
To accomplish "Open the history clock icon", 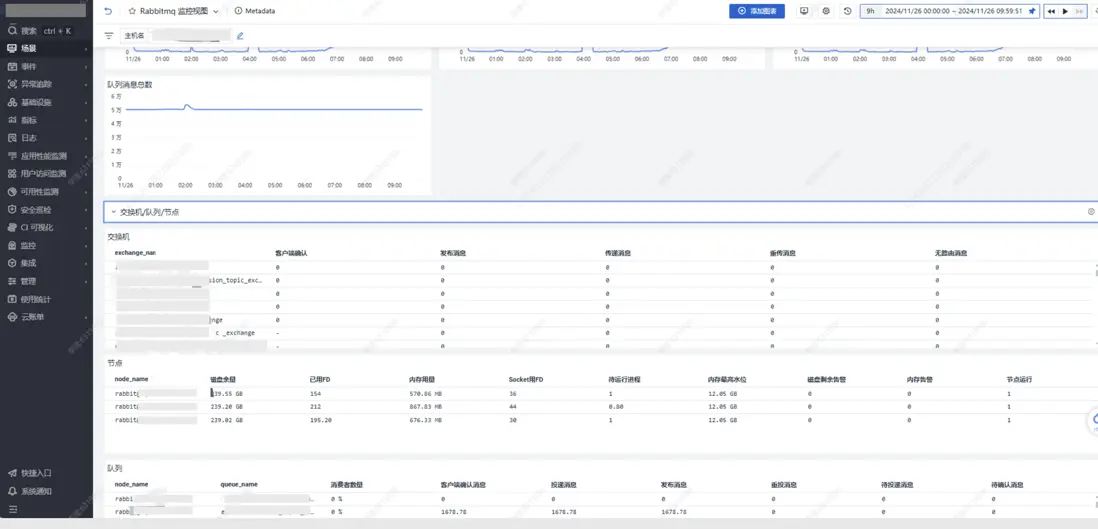I will (848, 11).
